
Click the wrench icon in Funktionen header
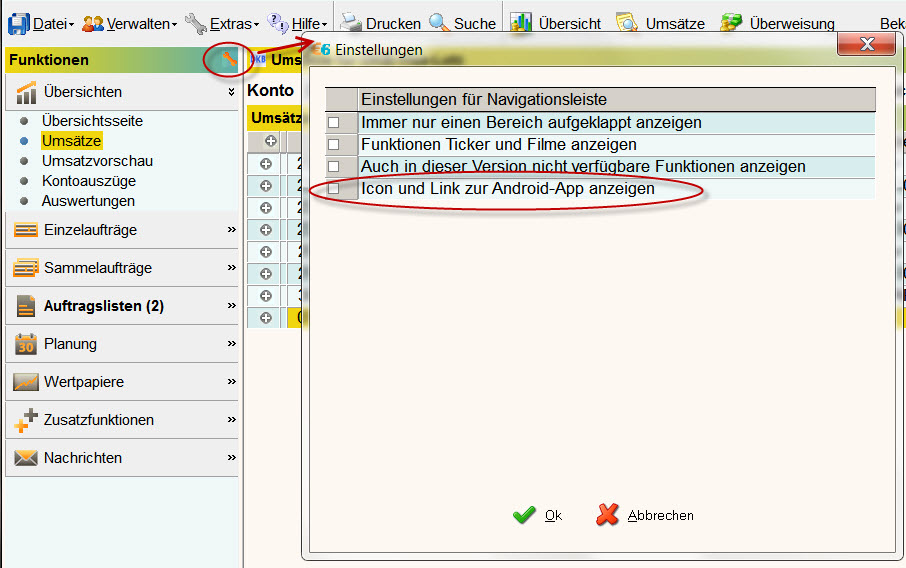(x=229, y=59)
